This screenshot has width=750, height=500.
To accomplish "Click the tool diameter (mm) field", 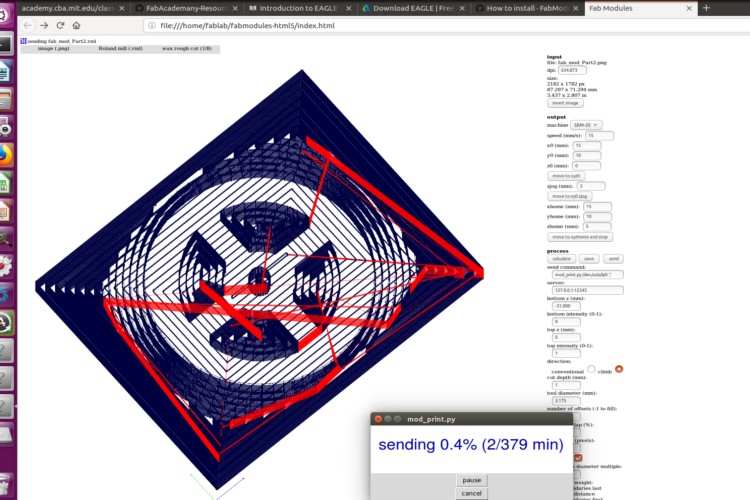I will click(x=566, y=400).
